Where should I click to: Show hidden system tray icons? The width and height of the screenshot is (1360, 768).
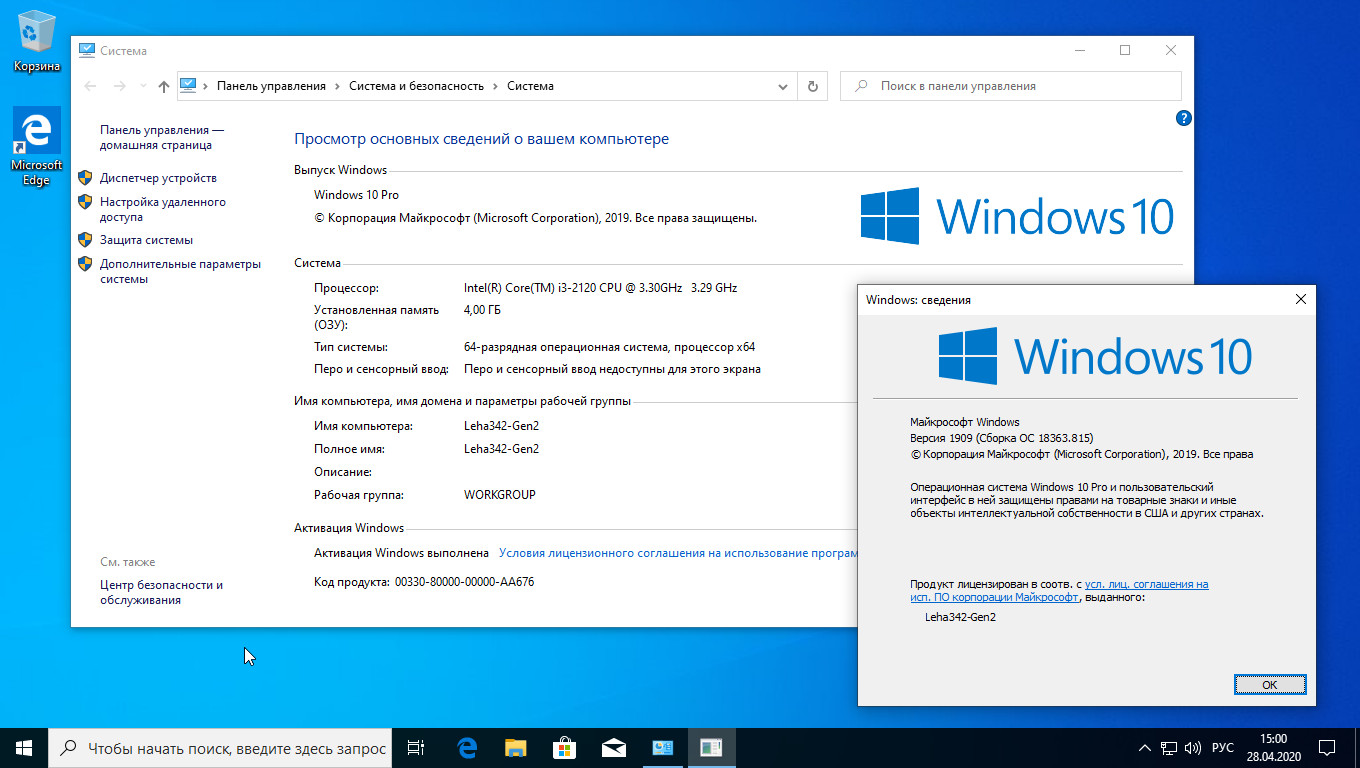click(x=1145, y=748)
